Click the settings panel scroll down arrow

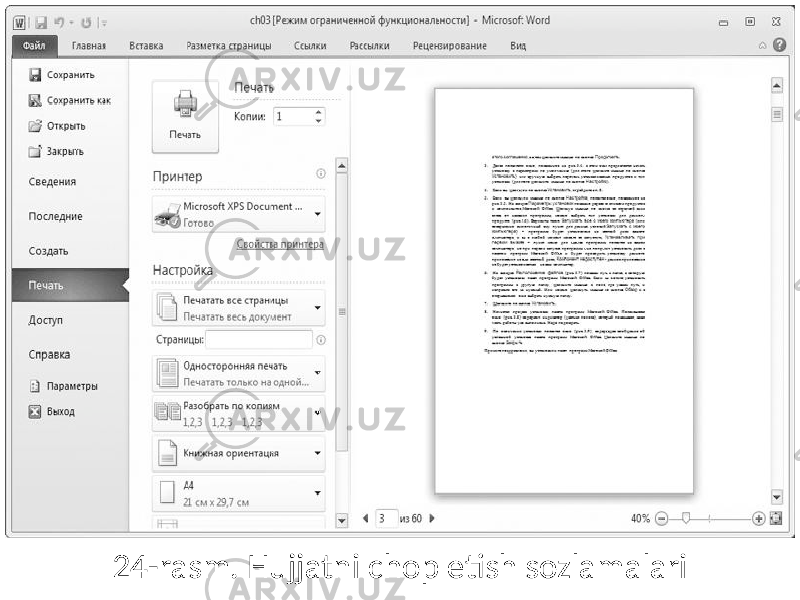point(342,520)
